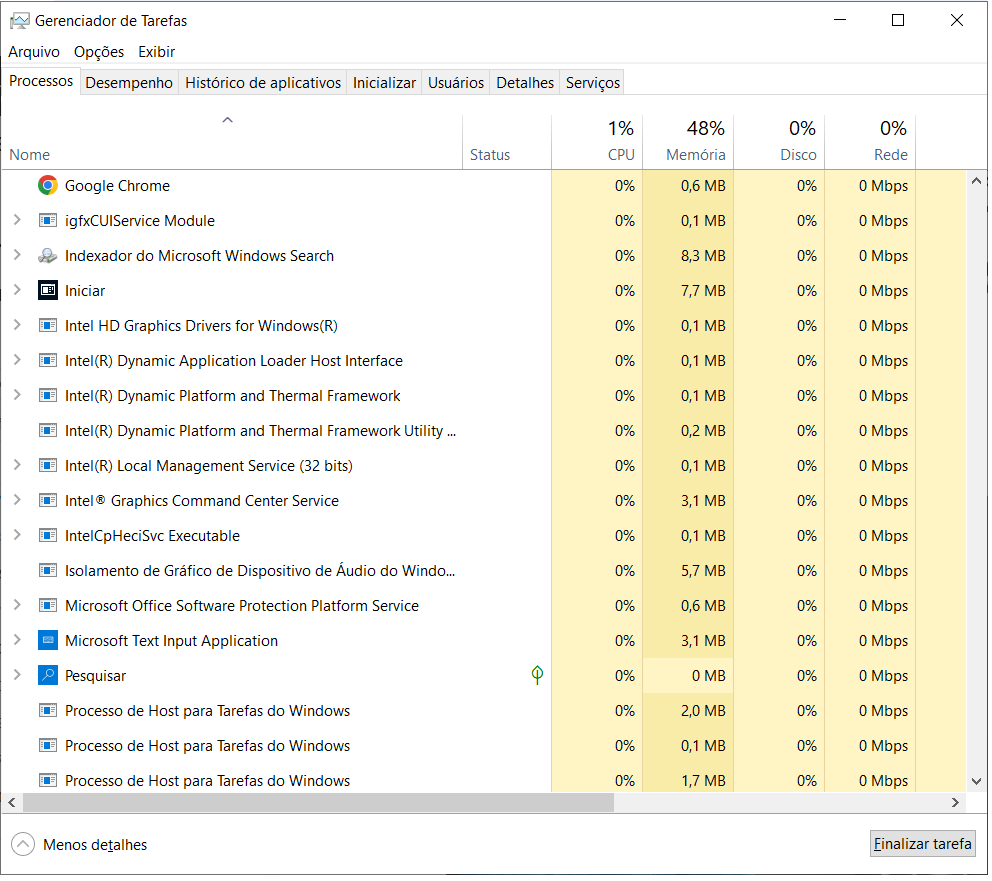Open the Arquivo menu
This screenshot has width=992, height=881.
(34, 52)
